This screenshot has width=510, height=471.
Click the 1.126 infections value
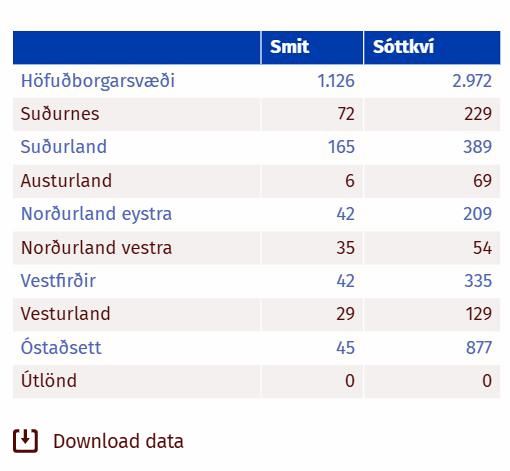click(336, 81)
